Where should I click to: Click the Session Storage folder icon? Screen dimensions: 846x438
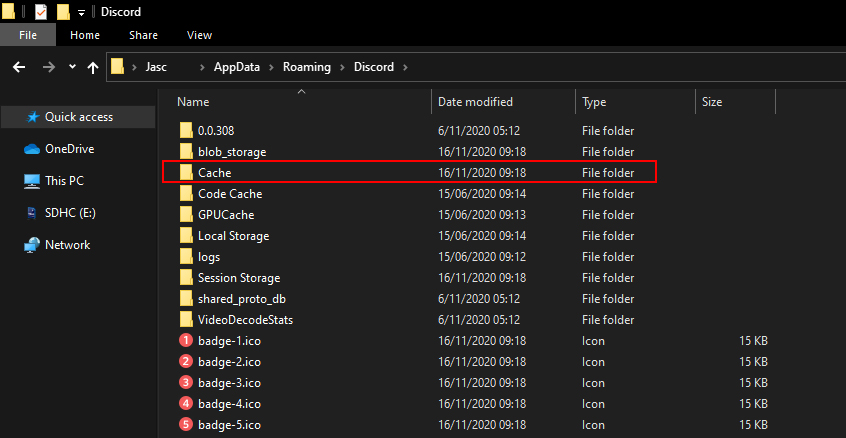(186, 277)
